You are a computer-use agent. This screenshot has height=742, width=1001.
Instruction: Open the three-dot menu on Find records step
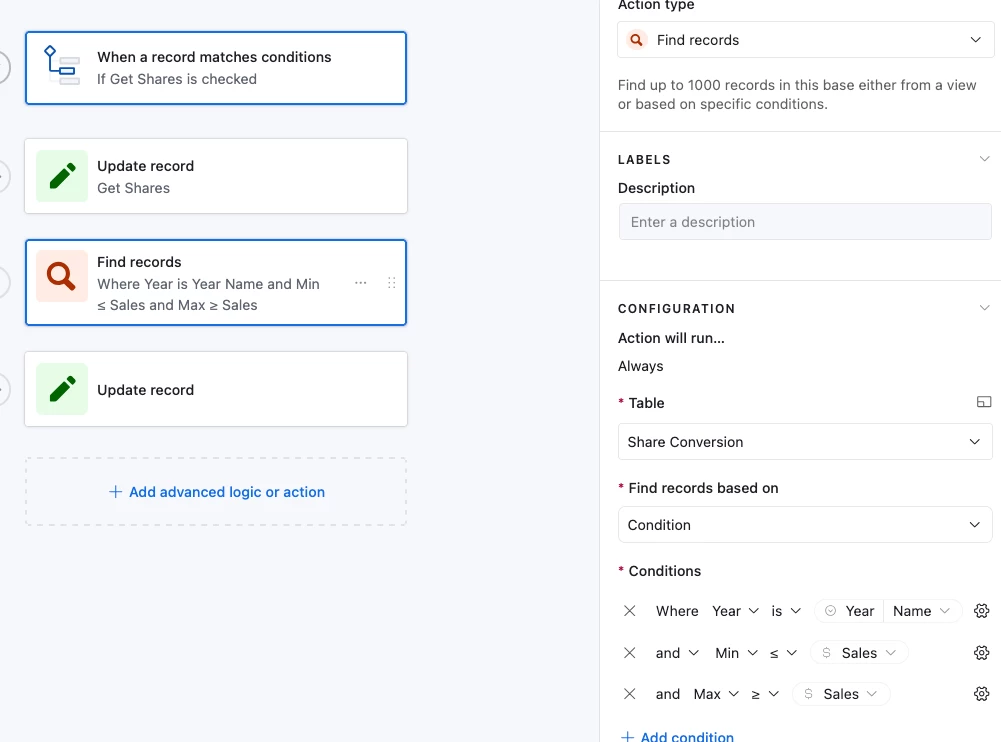(361, 283)
